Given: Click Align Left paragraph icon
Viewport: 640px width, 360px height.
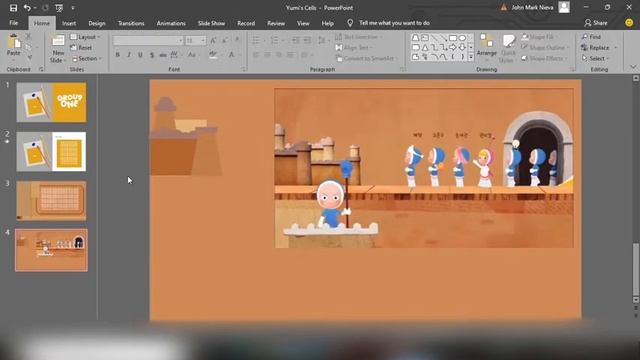Looking at the screenshot, I should 256,55.
